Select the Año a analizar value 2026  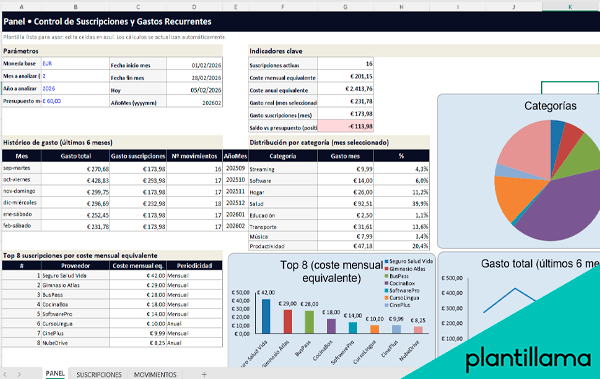pyautogui.click(x=75, y=88)
